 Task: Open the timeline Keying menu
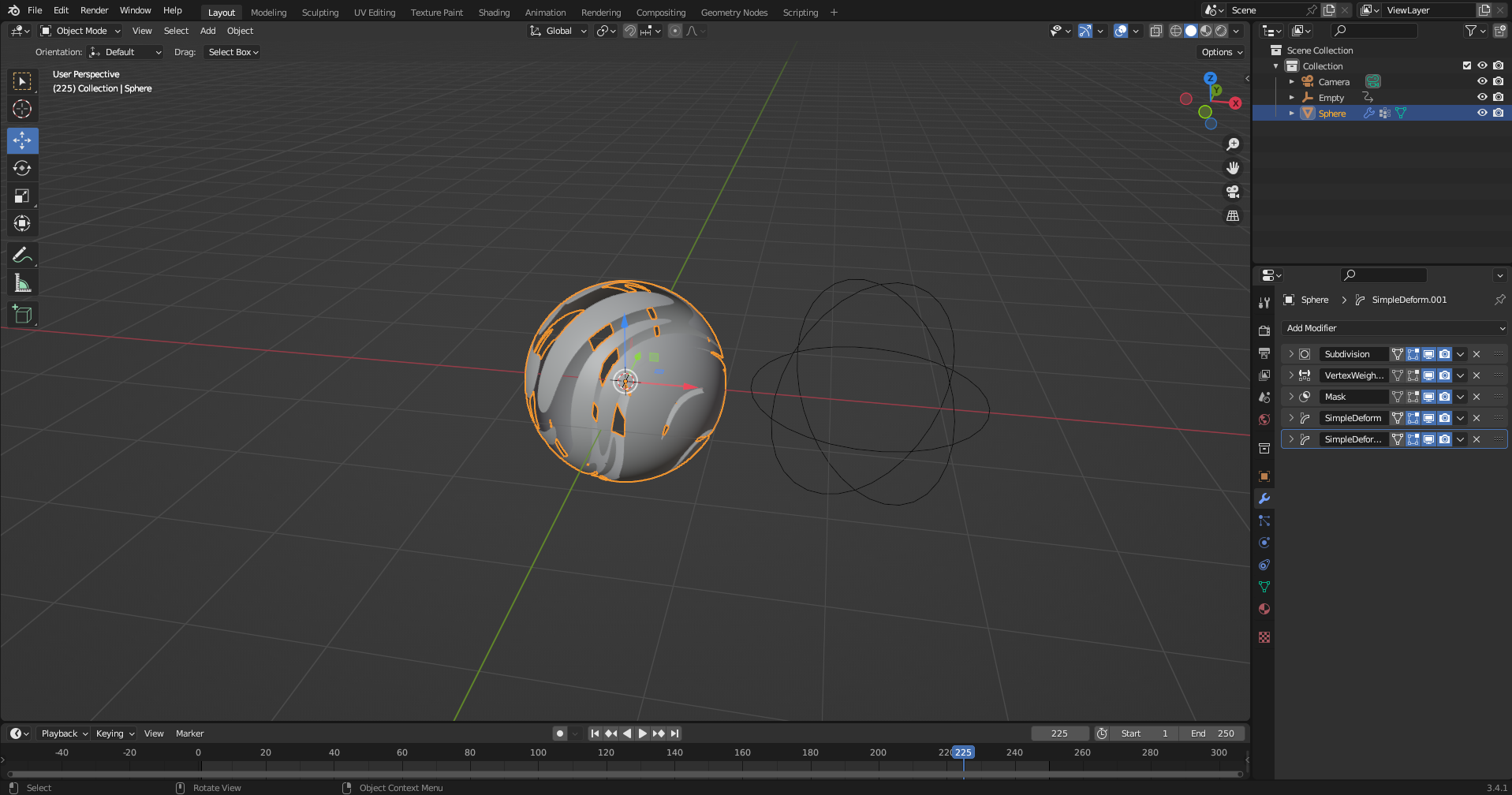coord(114,733)
